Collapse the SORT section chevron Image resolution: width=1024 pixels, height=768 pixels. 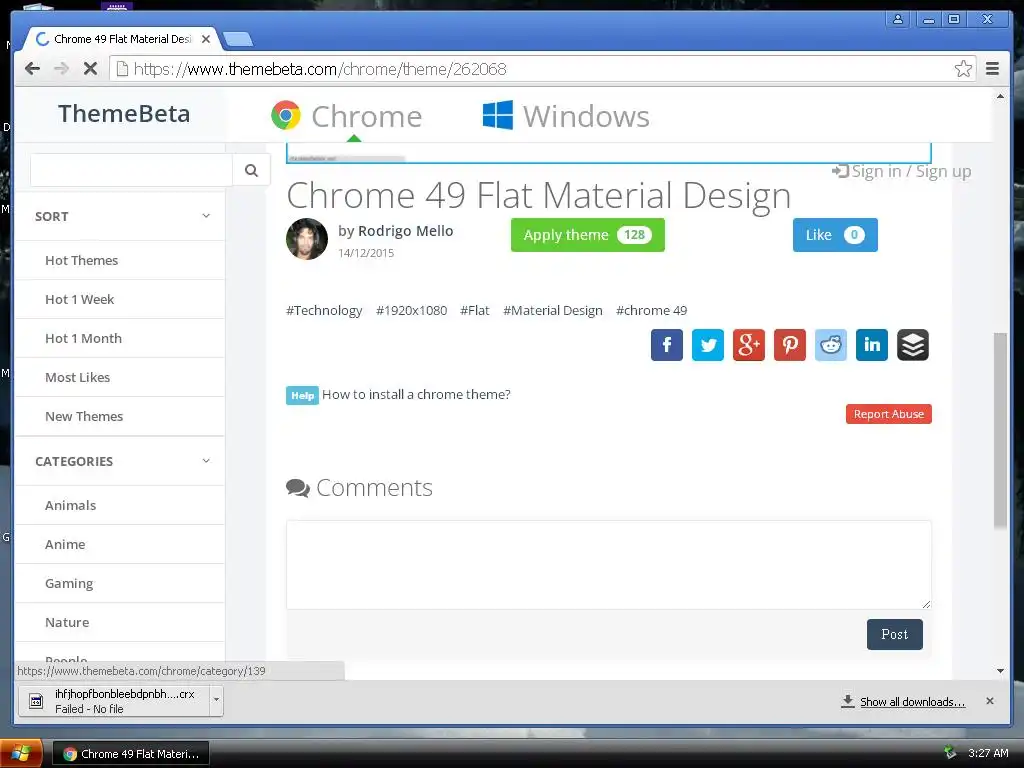(x=206, y=216)
